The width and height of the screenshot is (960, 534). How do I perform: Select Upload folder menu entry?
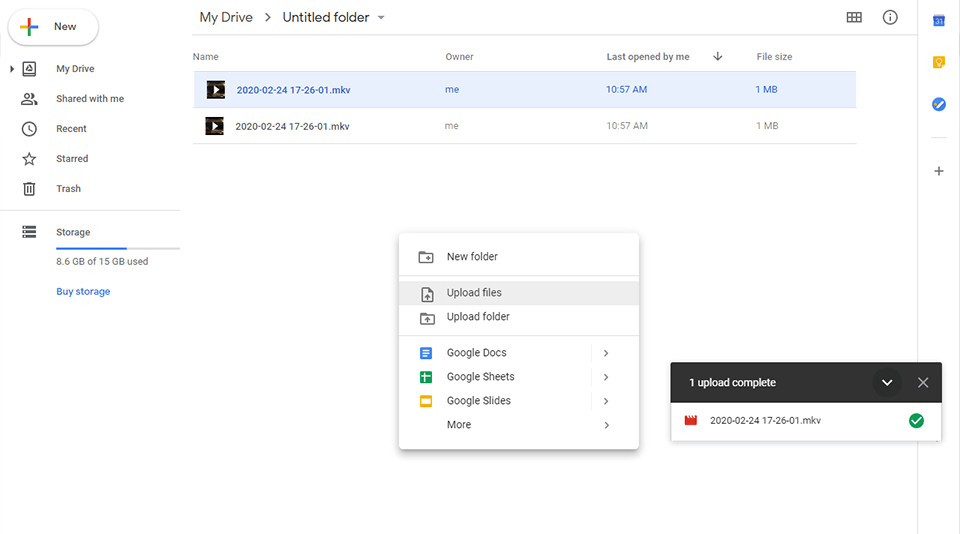point(478,317)
